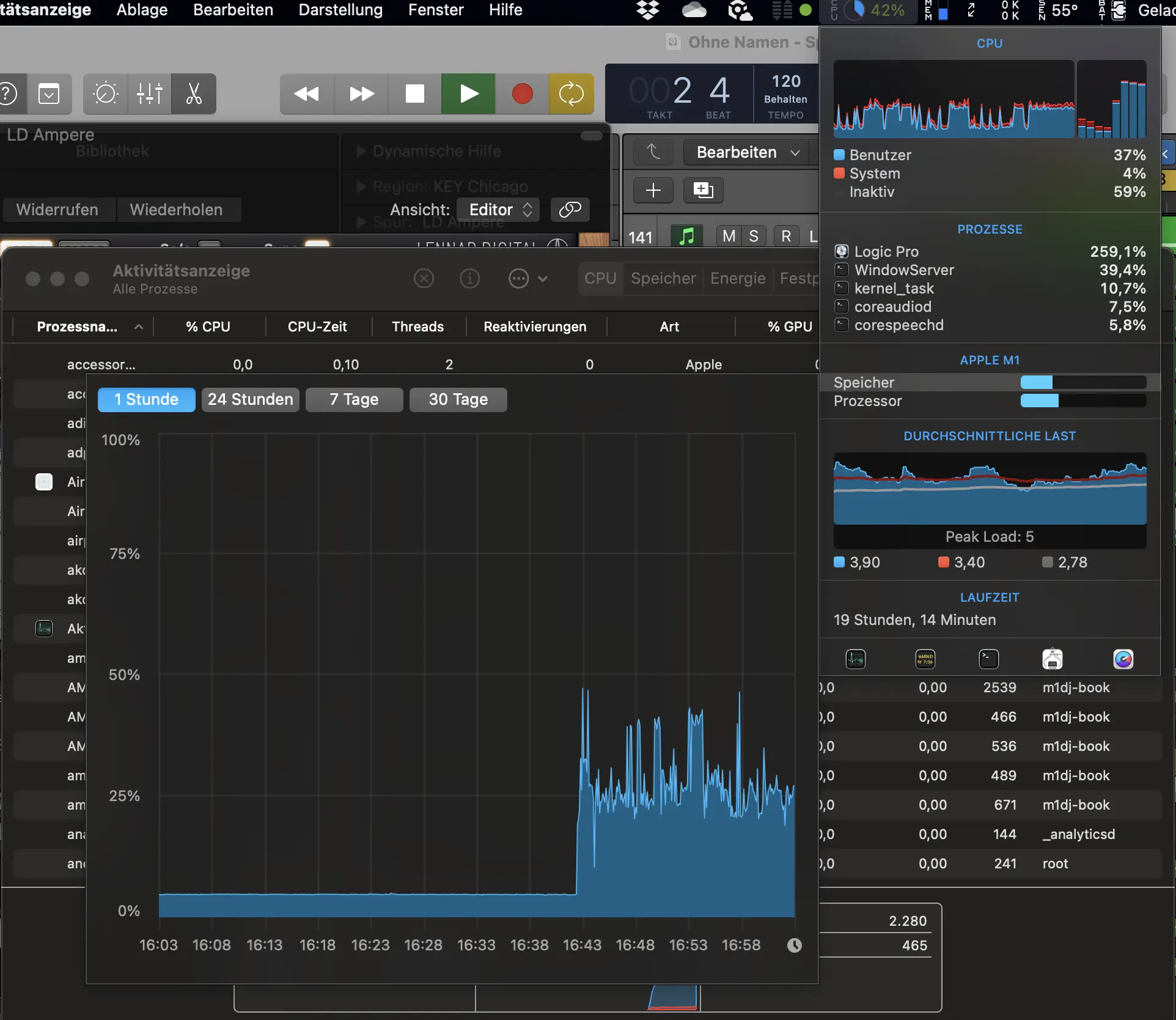Open the Darstellung menu
The width and height of the screenshot is (1176, 1020).
tap(340, 10)
